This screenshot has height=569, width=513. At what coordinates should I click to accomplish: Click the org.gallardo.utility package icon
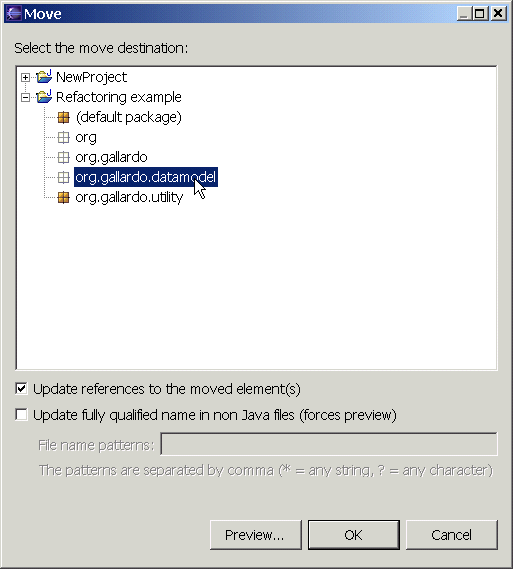click(x=63, y=197)
